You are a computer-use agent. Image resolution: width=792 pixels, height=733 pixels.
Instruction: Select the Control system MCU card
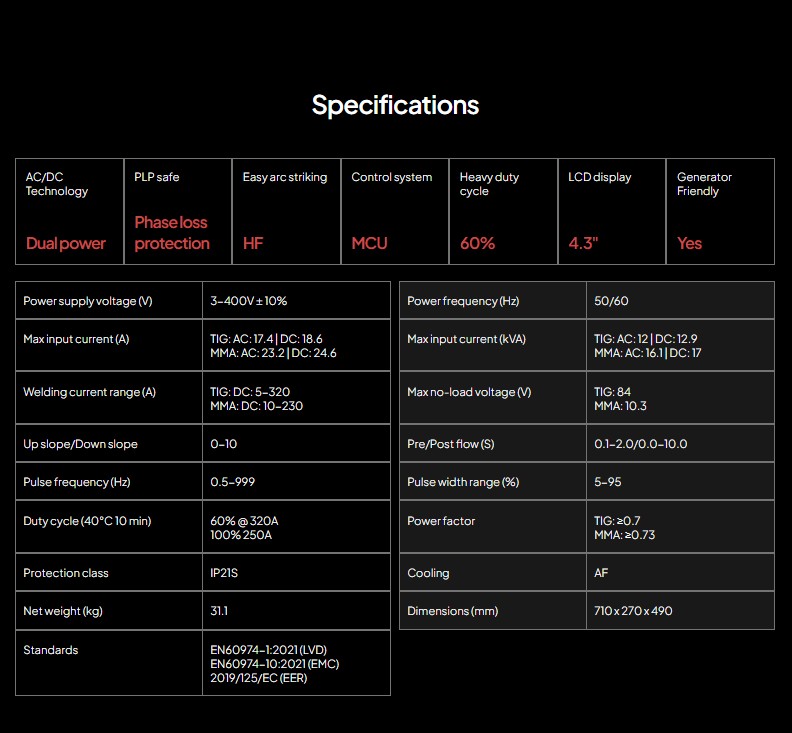(394, 211)
